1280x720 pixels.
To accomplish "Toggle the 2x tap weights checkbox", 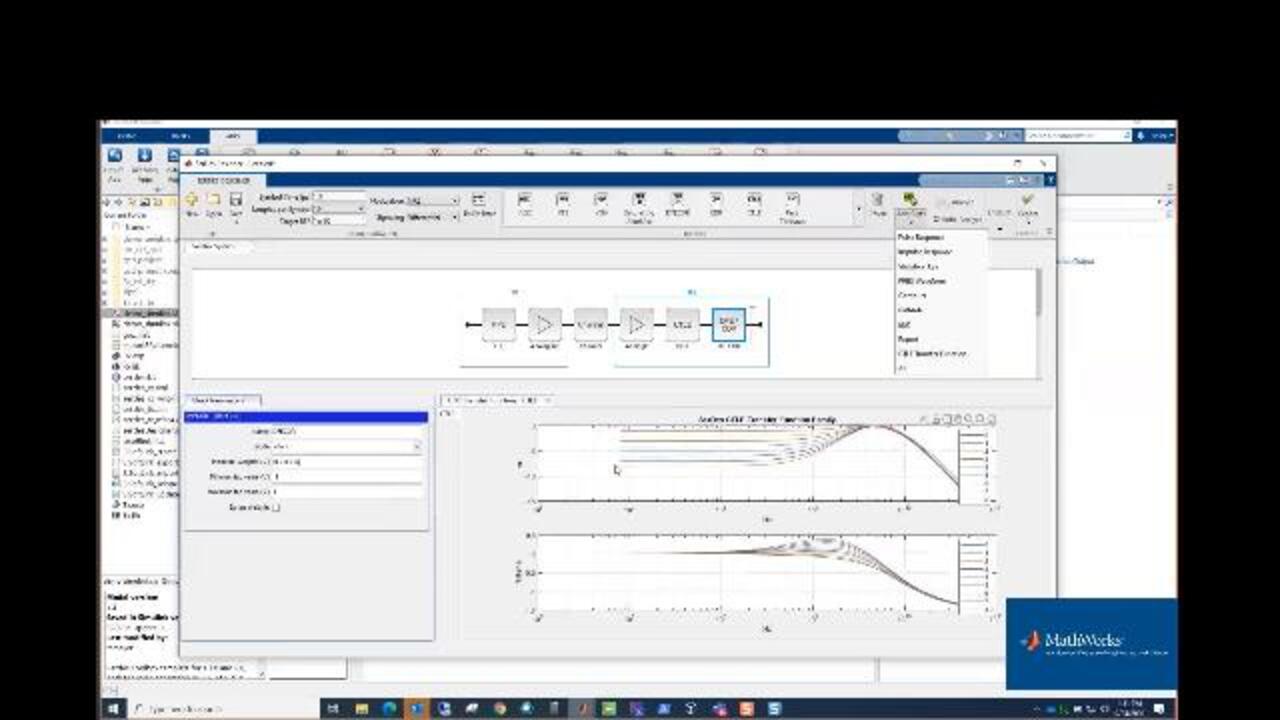I will point(276,507).
